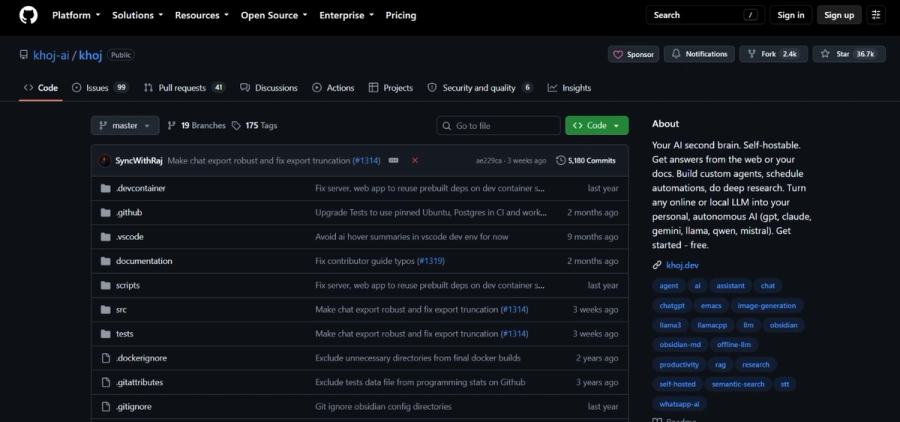Open the Pull requests tab
Viewport: 900px width, 422px height.
184,88
